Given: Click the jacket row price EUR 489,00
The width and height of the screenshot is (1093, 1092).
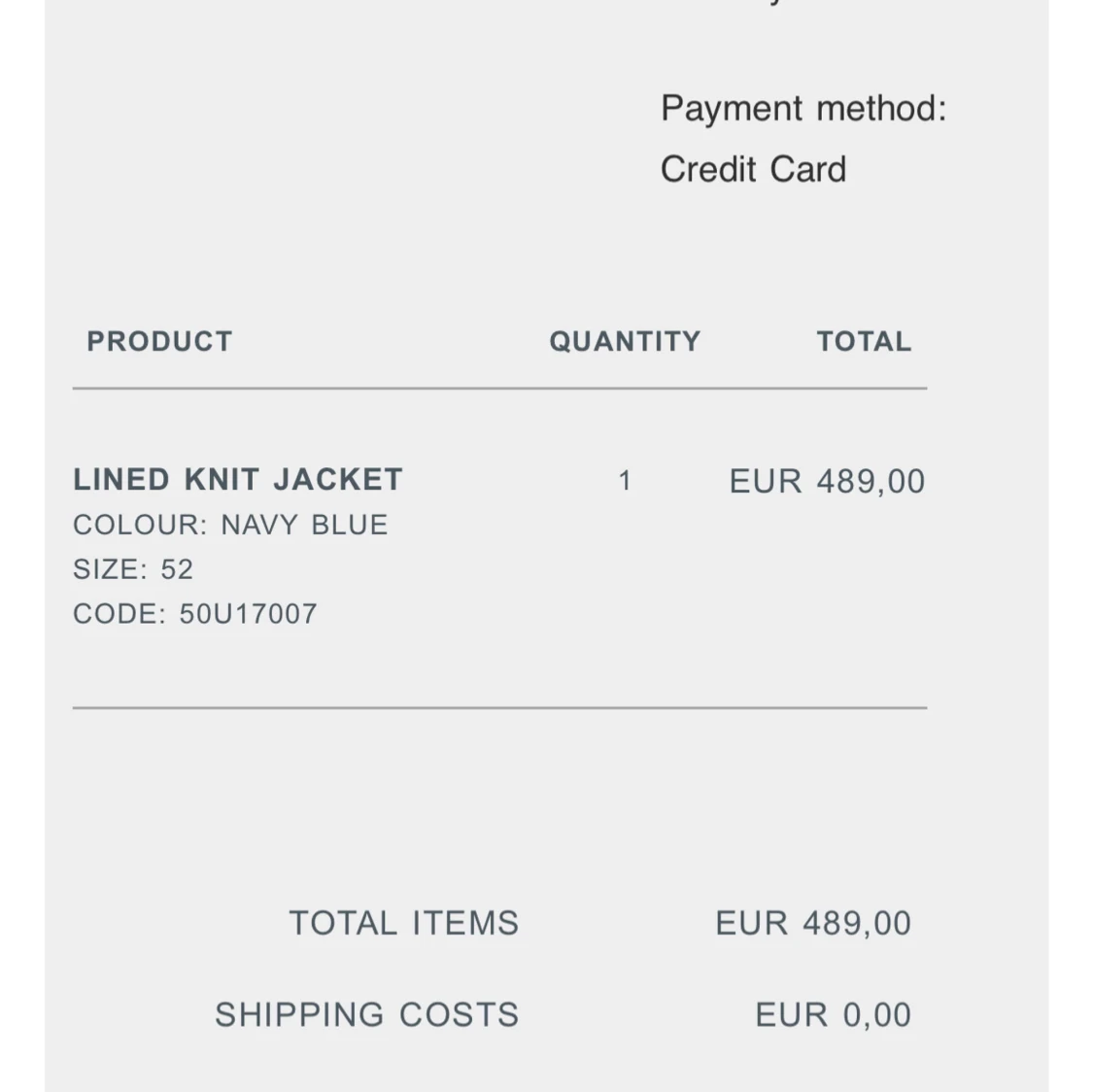Looking at the screenshot, I should (827, 481).
